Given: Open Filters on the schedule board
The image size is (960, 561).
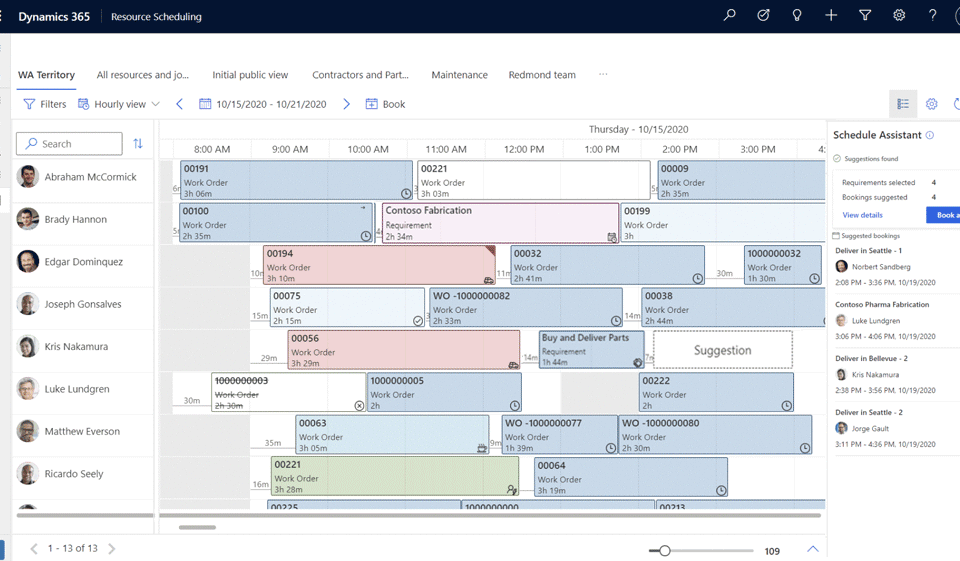Looking at the screenshot, I should [x=45, y=104].
